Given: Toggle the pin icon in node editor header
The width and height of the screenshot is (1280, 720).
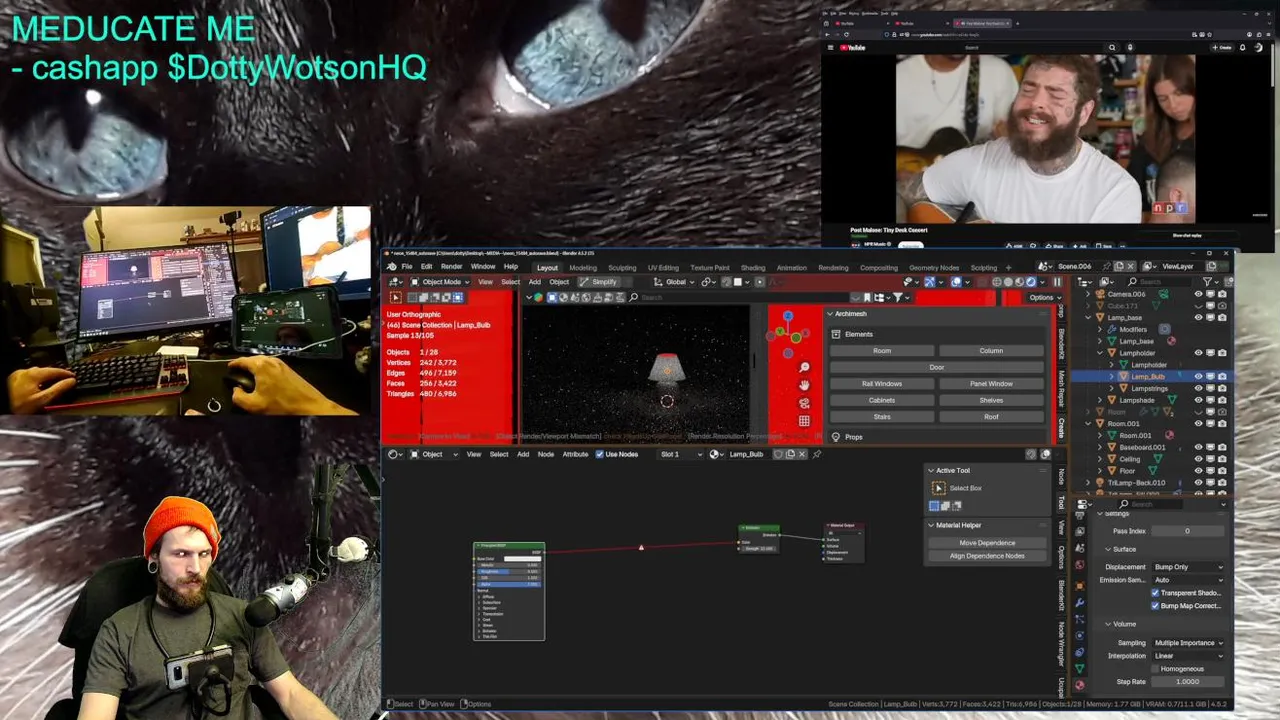Looking at the screenshot, I should [x=817, y=454].
